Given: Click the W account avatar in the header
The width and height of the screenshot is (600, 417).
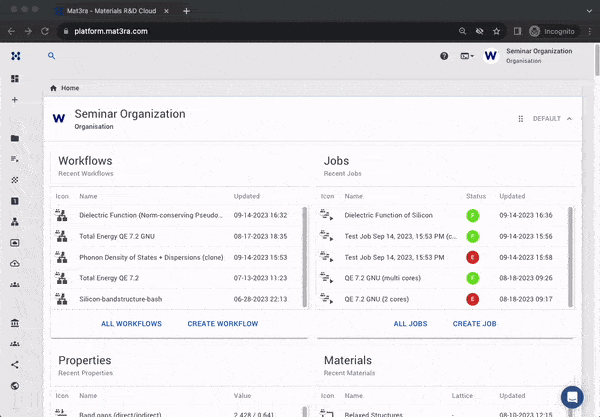Looking at the screenshot, I should 491,56.
